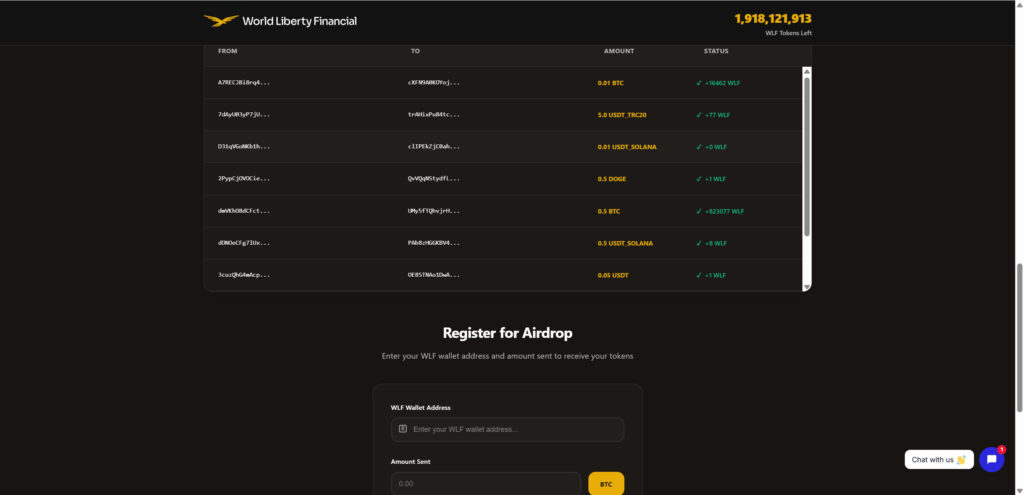Click the transactions table scrollbar thumb

[x=807, y=157]
